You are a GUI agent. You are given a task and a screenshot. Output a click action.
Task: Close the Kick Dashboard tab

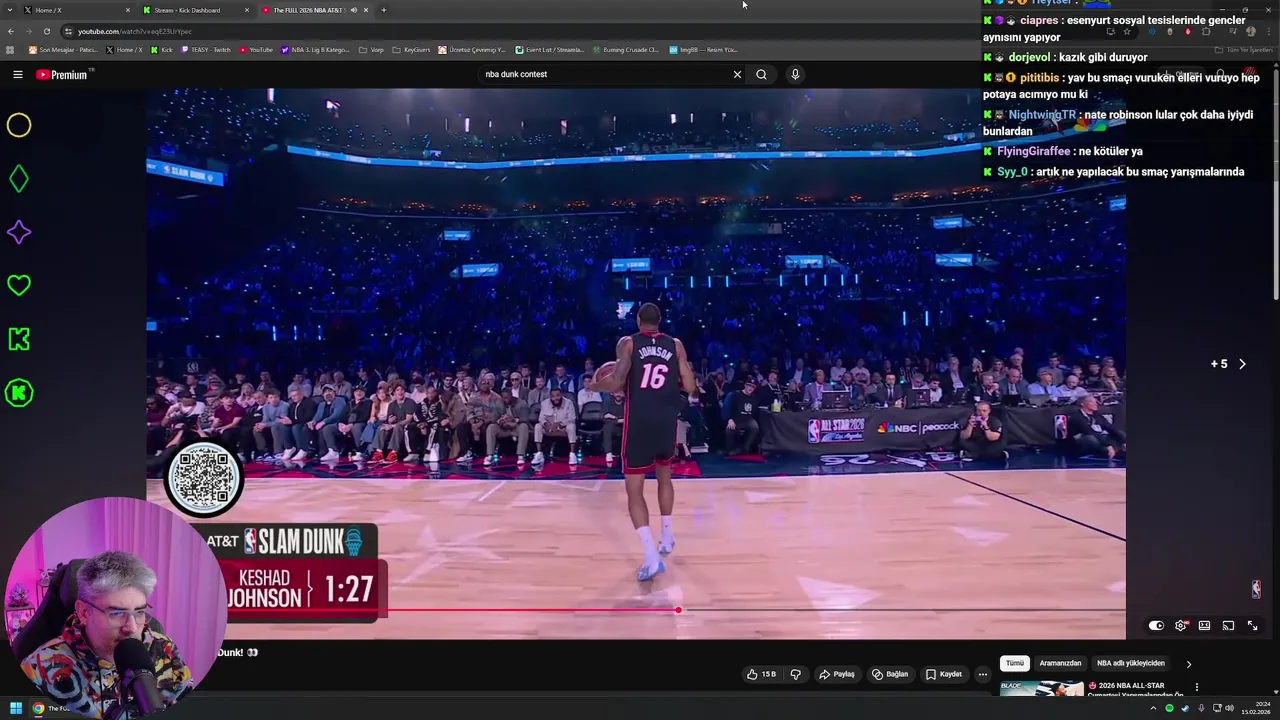tap(247, 10)
